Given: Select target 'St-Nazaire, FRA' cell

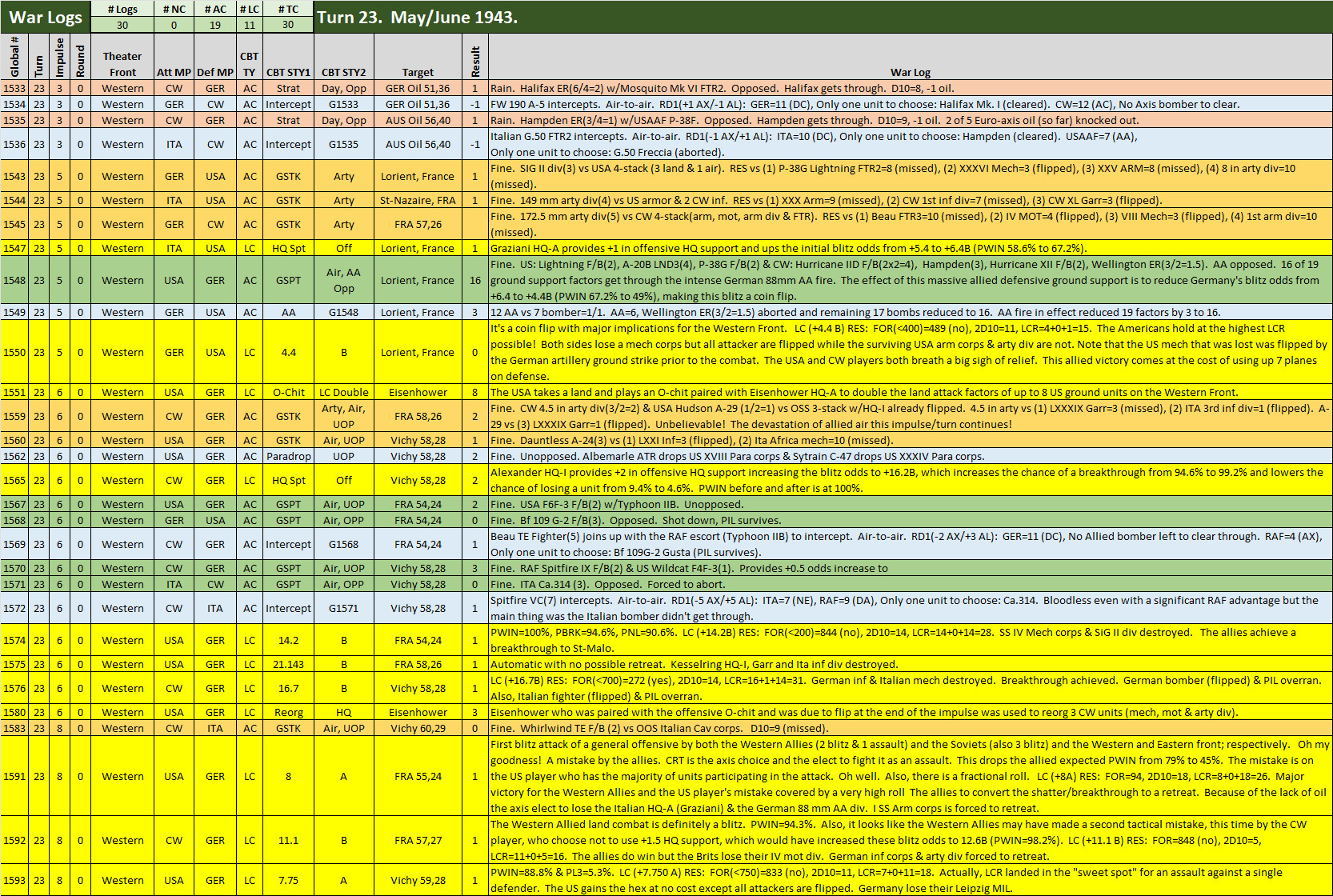Looking at the screenshot, I should (x=418, y=200).
